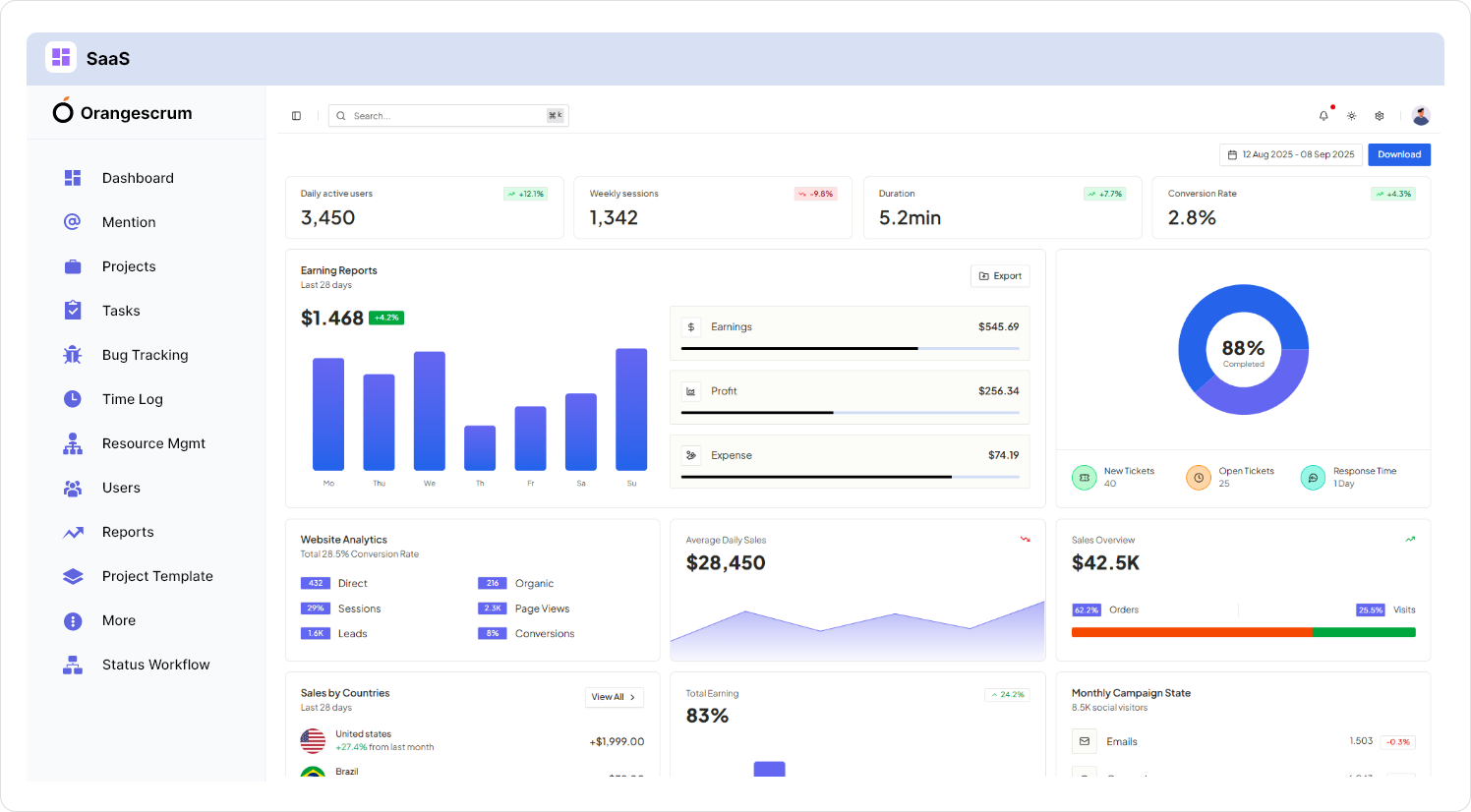Image resolution: width=1471 pixels, height=812 pixels.
Task: Click the Dashboard grid icon
Action: click(x=73, y=178)
